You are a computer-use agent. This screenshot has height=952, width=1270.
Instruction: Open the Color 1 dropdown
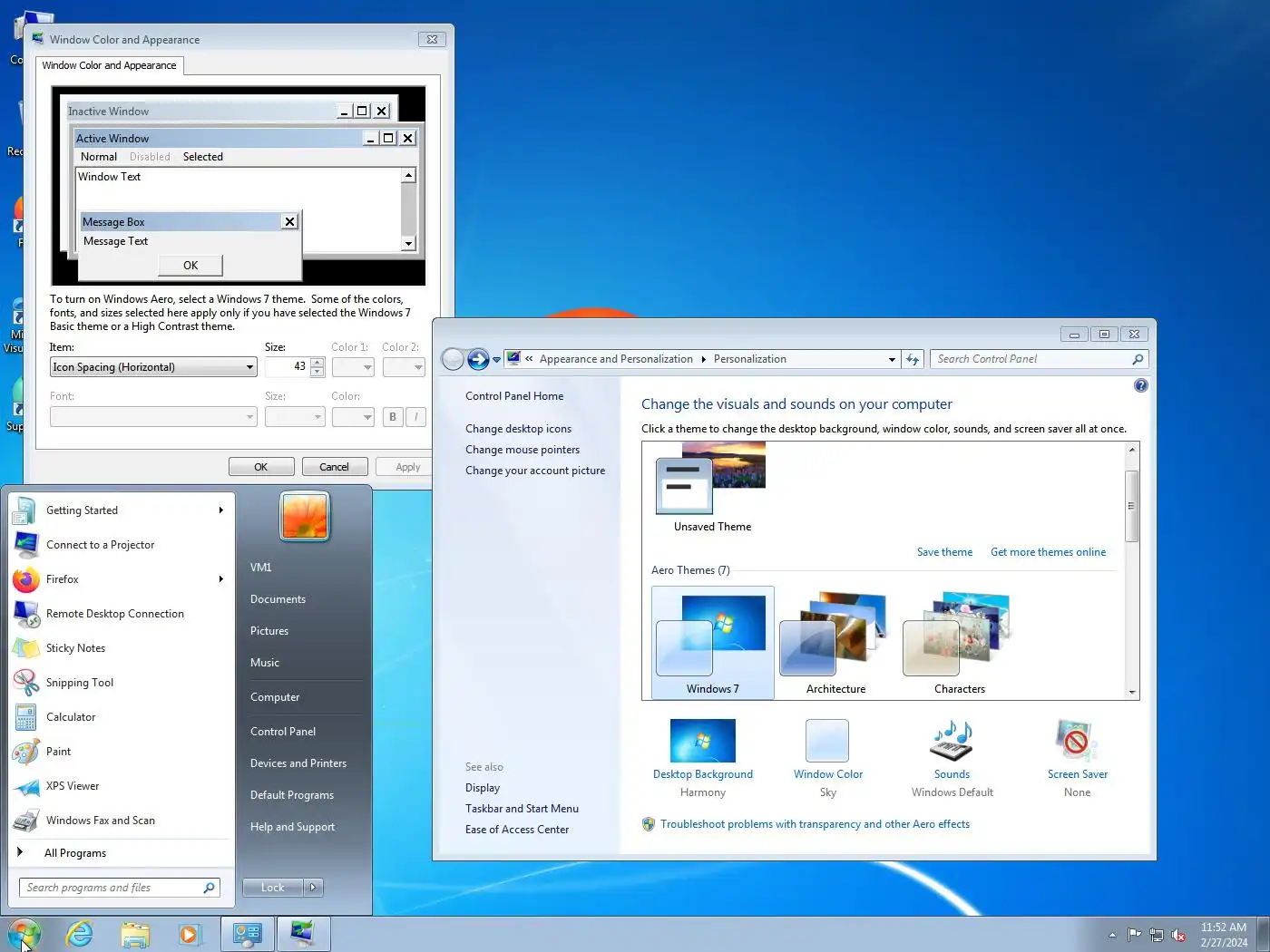coord(353,367)
